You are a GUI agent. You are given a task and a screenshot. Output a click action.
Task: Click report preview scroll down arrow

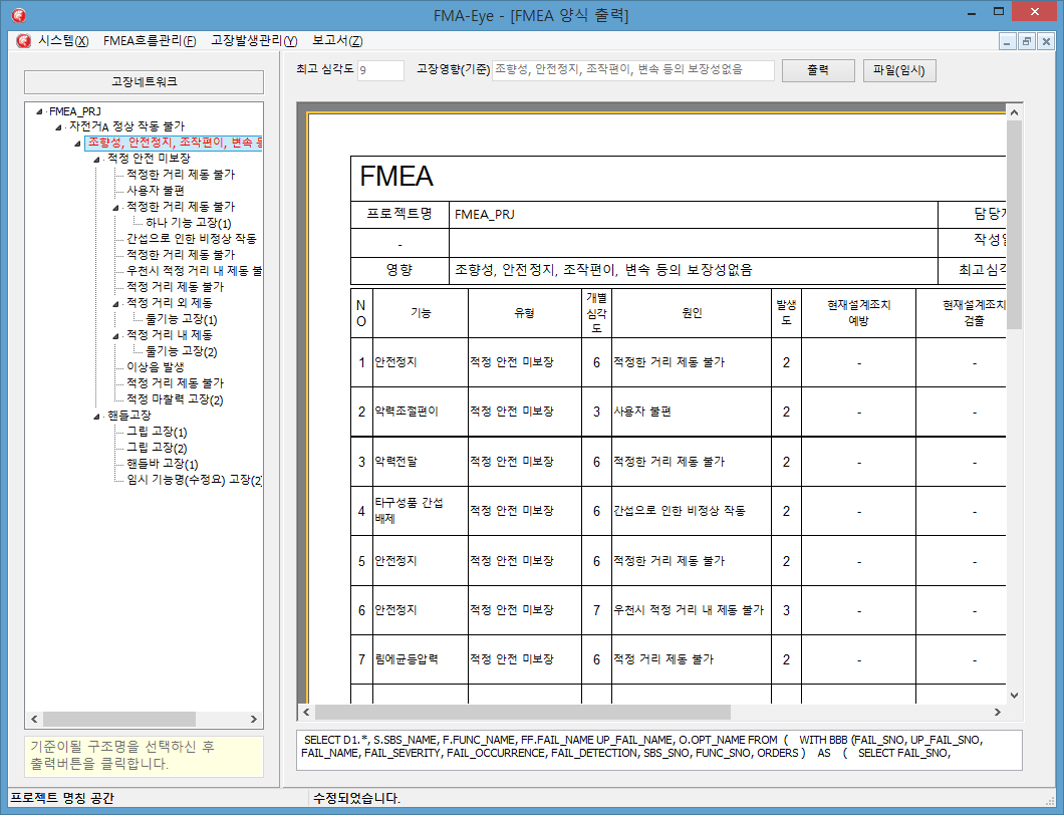[x=1014, y=696]
